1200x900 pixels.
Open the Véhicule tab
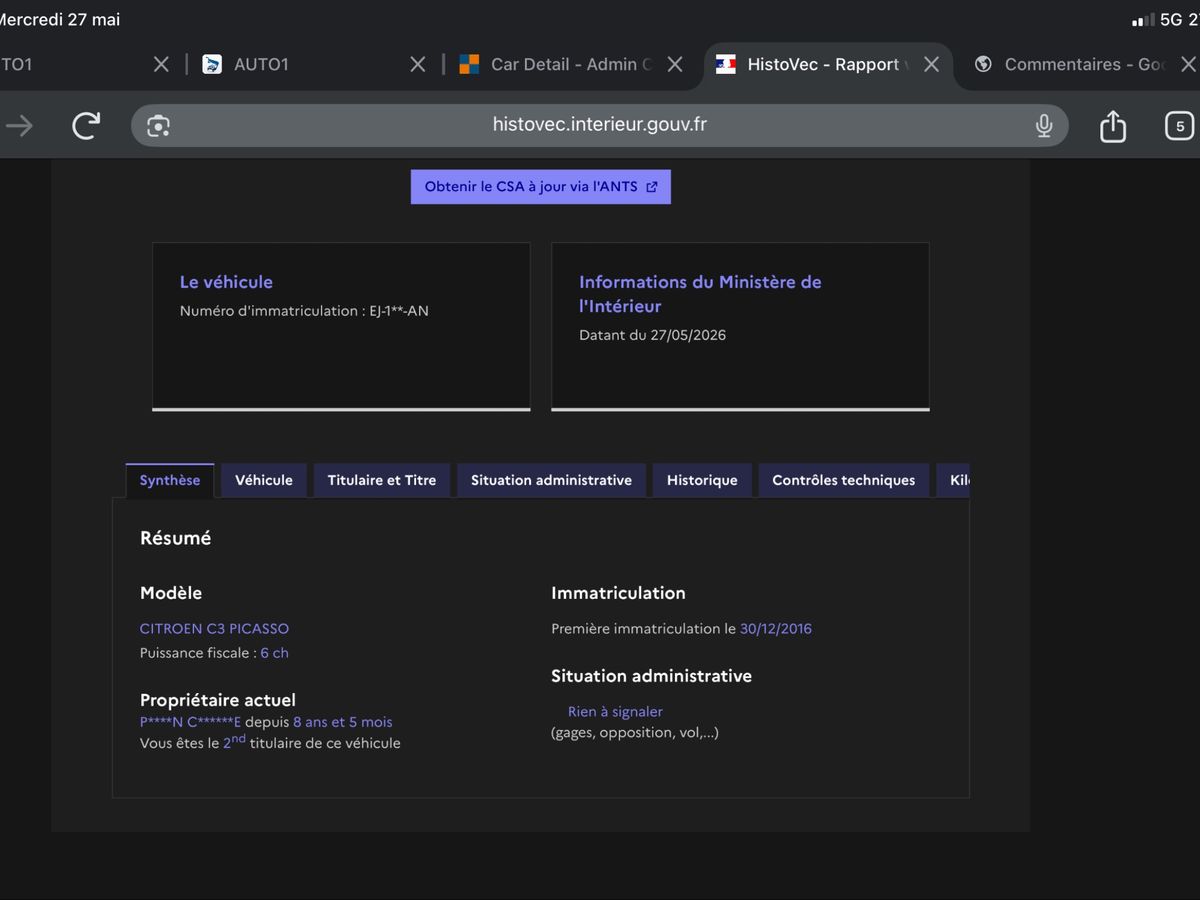264,480
